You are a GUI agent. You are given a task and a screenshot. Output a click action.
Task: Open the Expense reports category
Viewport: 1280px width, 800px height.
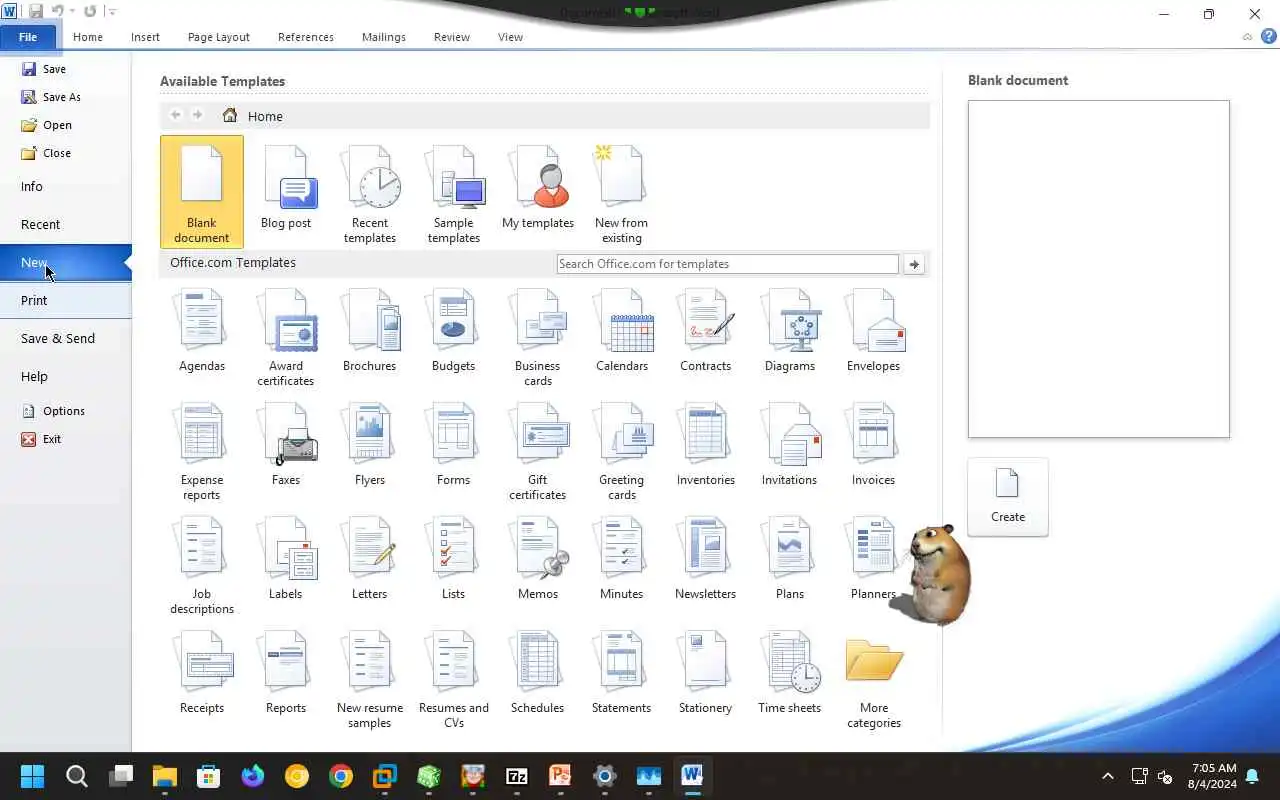(202, 452)
